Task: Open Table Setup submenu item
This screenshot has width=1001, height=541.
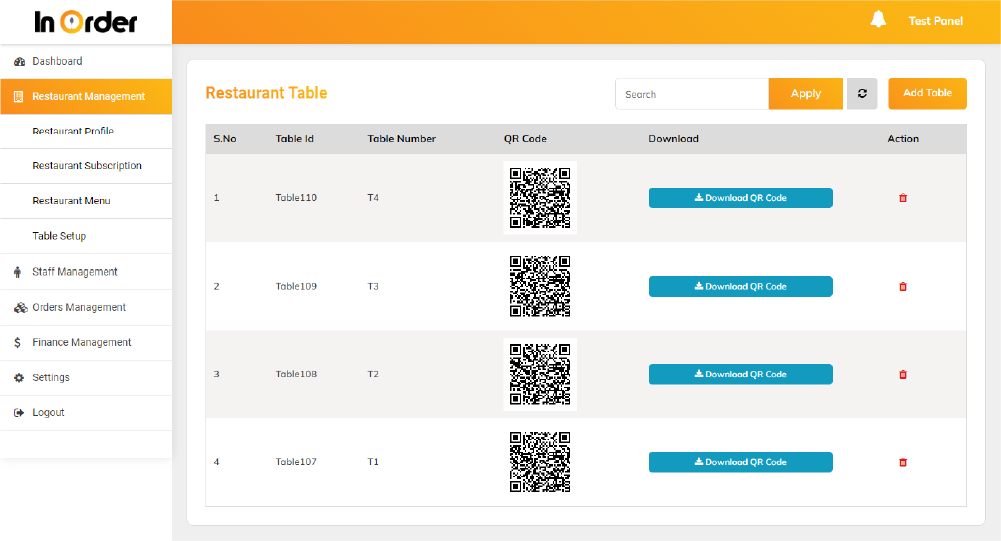Action: click(86, 236)
